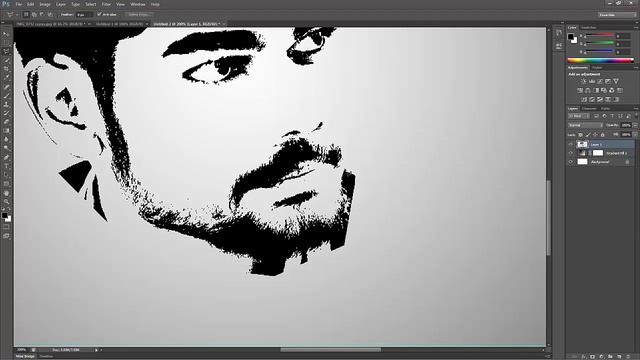The height and width of the screenshot is (360, 640).
Task: Select the Pen tool
Action: [x=6, y=157]
